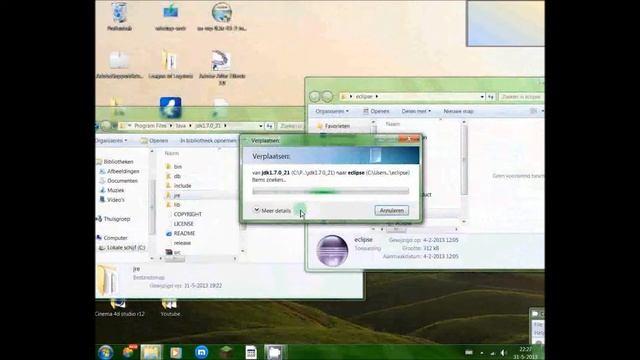Launch Minecraft from the taskbar
Viewport: 640px width, 360px height.
[226, 352]
